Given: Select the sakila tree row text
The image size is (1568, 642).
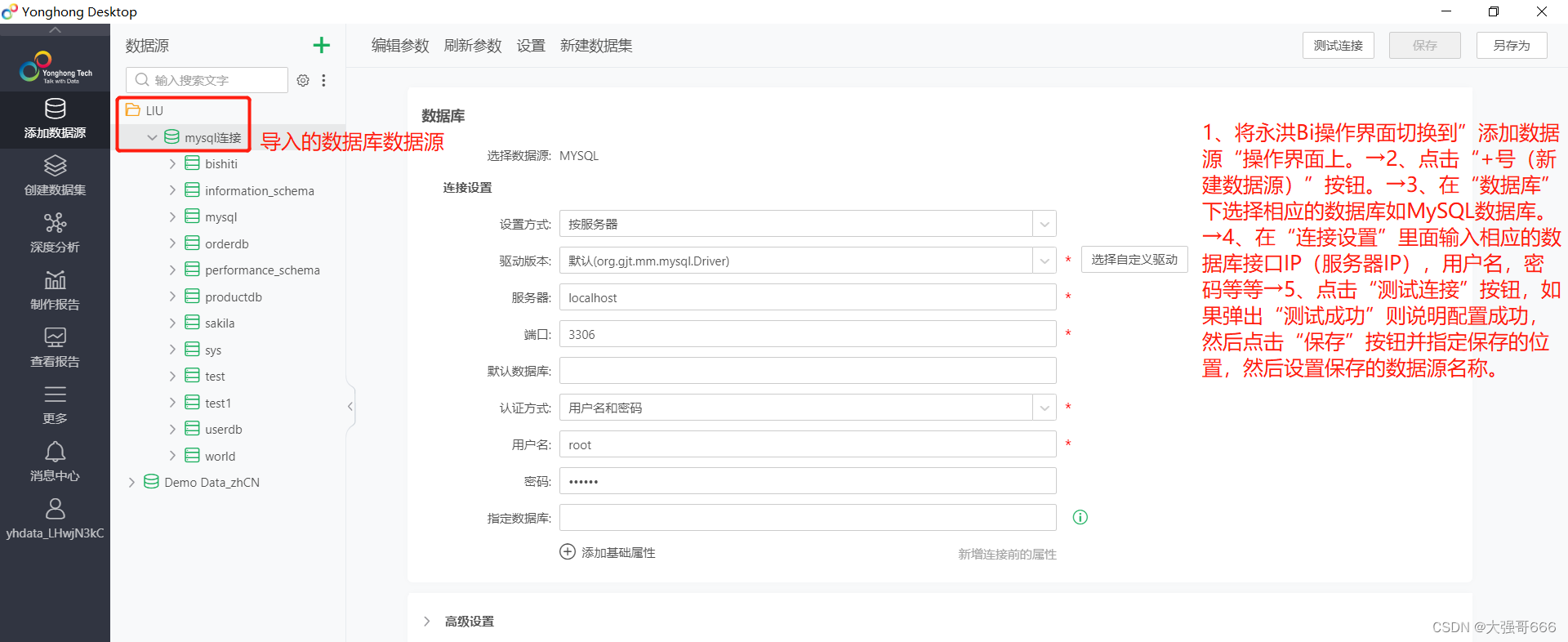Looking at the screenshot, I should pos(220,323).
